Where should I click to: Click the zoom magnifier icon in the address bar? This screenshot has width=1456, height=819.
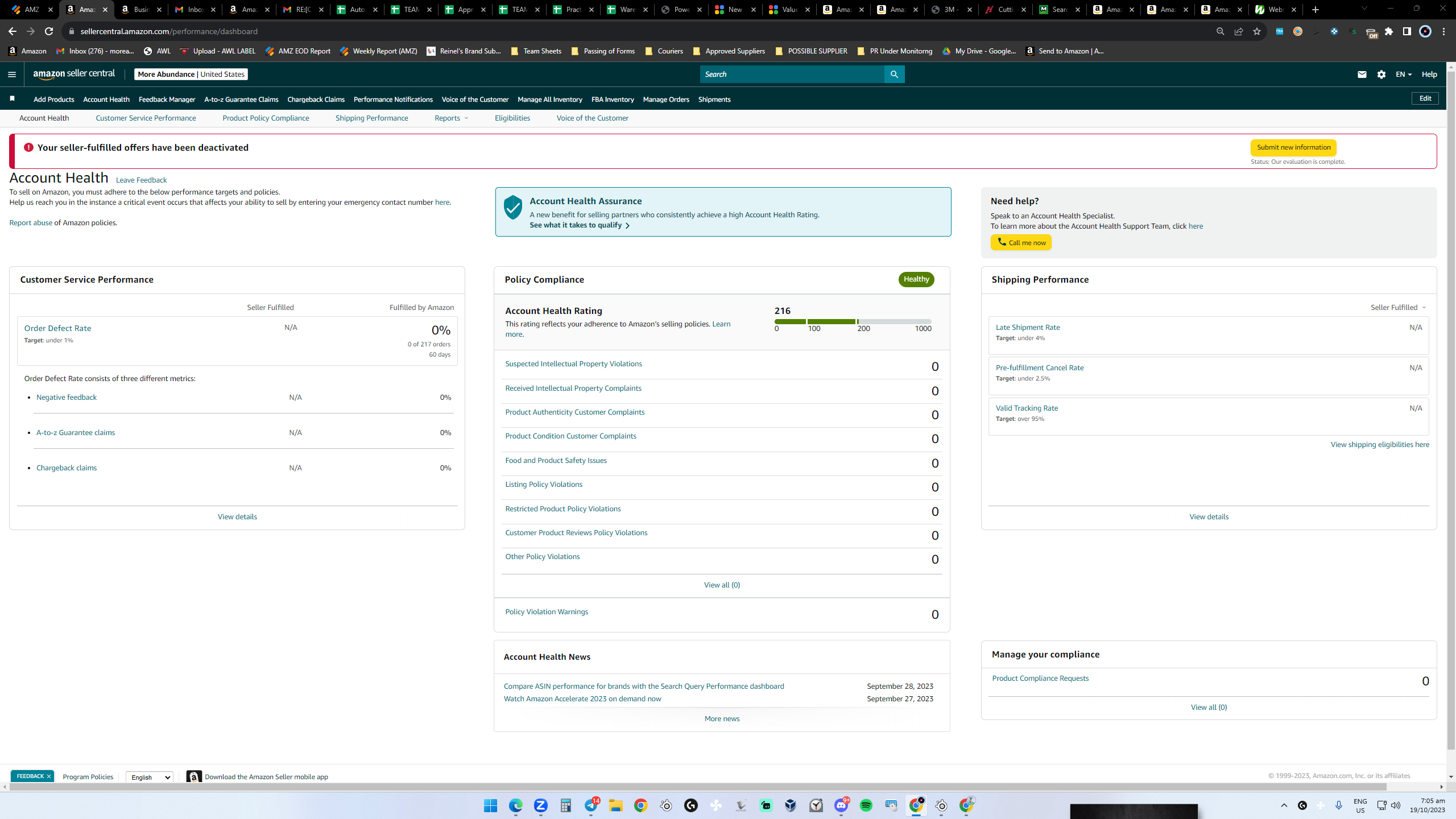1221,31
